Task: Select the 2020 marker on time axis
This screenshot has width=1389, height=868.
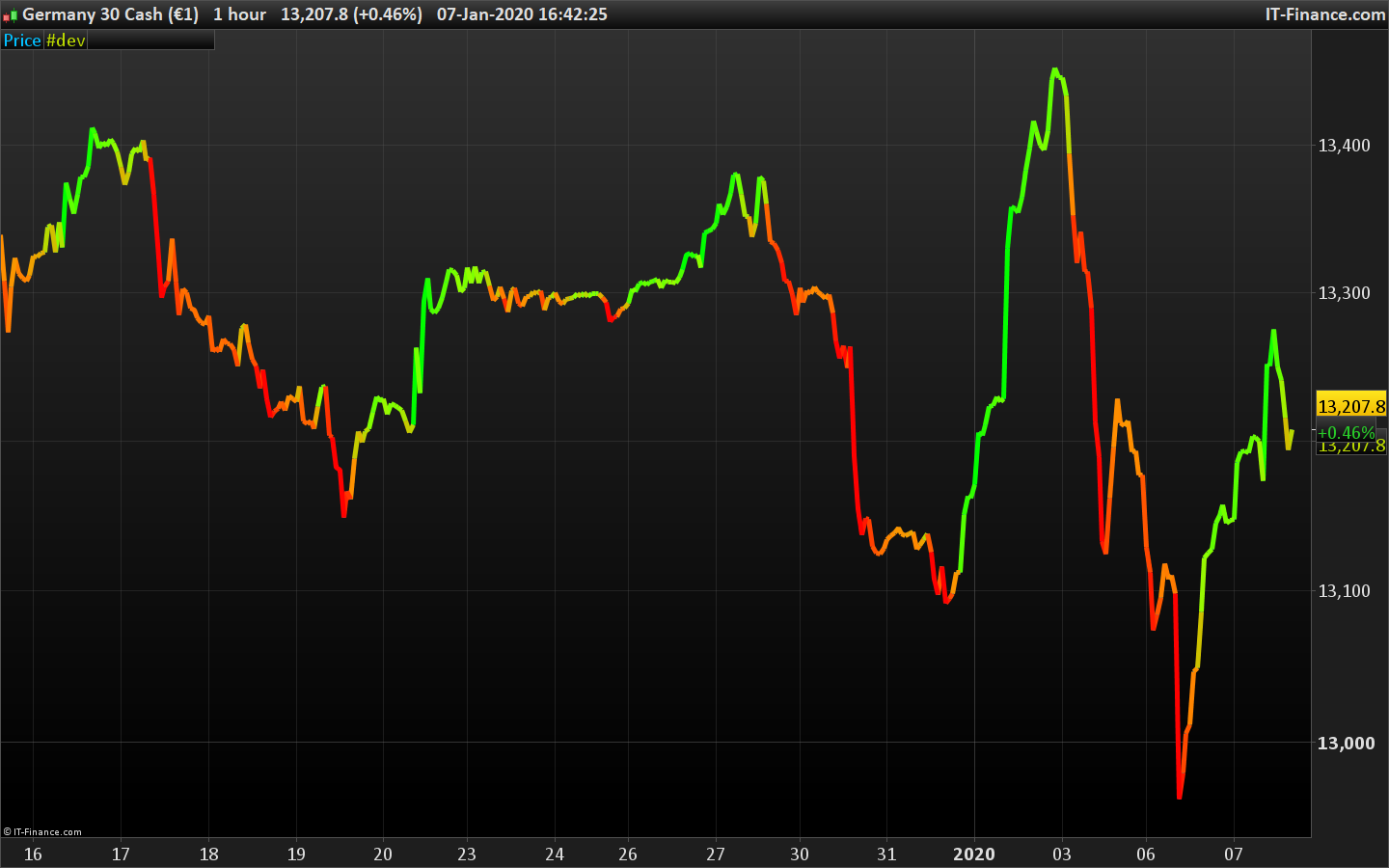Action: point(973,854)
